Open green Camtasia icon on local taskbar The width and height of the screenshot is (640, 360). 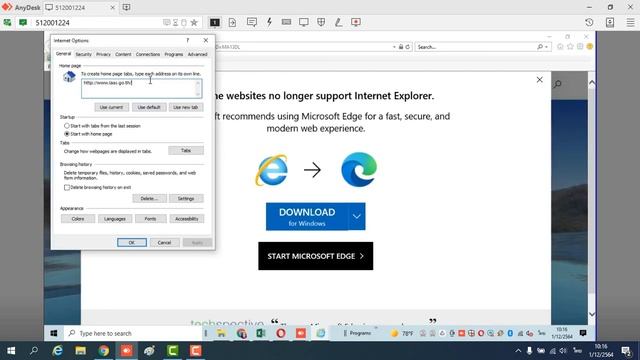click(173, 351)
